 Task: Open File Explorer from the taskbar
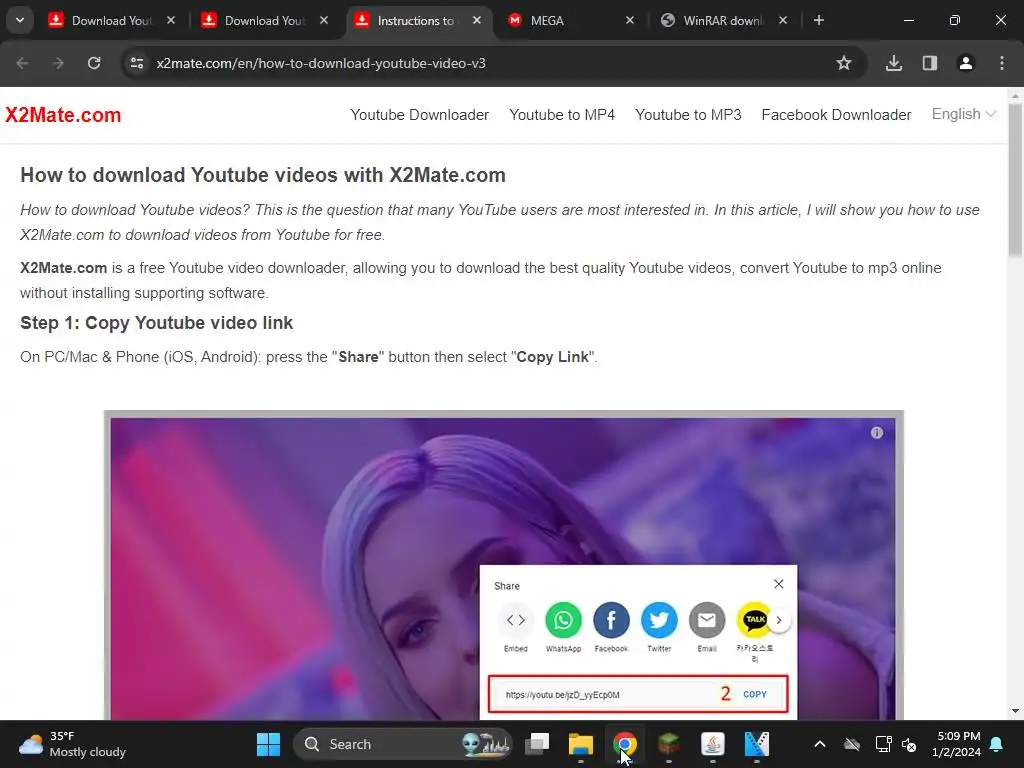(581, 744)
